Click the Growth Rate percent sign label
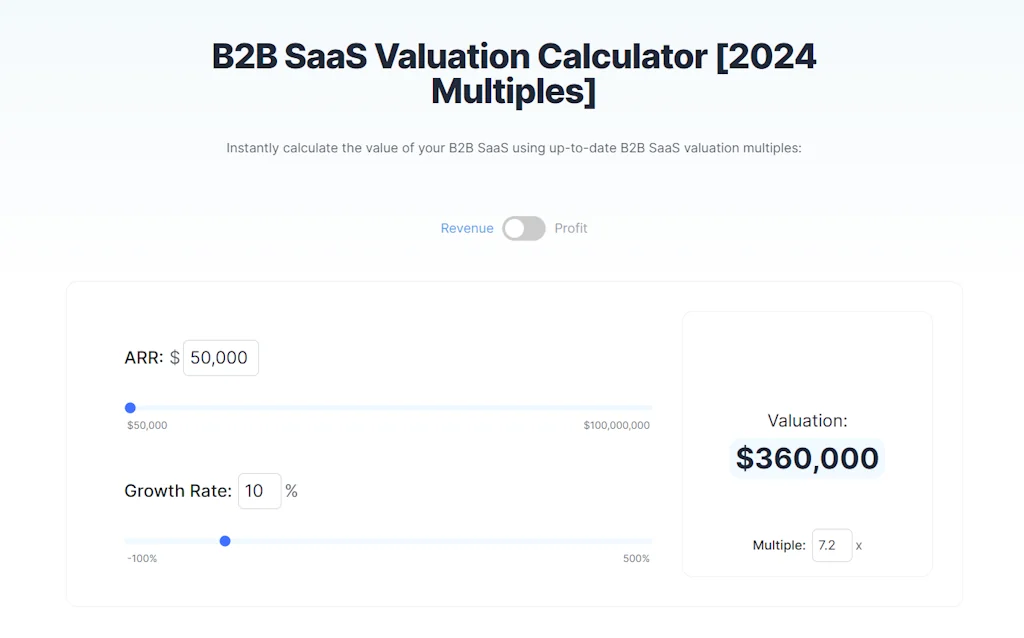The image size is (1024, 638). (291, 491)
